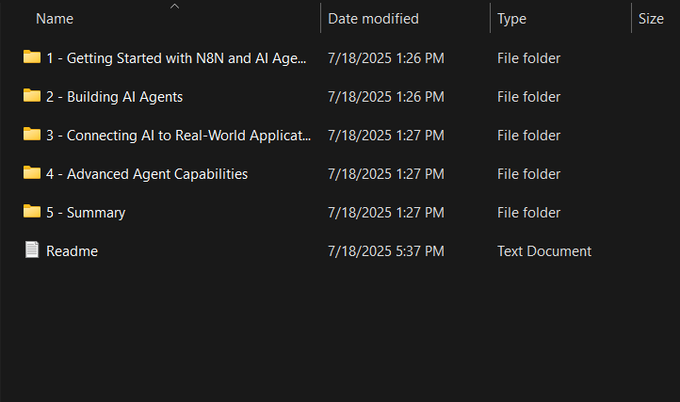Click the Text Document type label
This screenshot has width=680, height=402.
pos(544,251)
